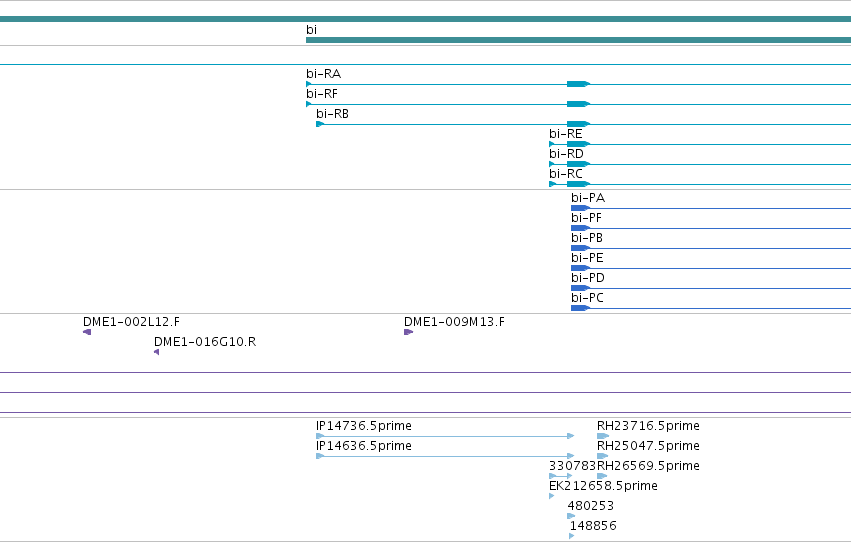The image size is (851, 542).
Task: Select the bi-PE protein label
Action: pos(587,258)
